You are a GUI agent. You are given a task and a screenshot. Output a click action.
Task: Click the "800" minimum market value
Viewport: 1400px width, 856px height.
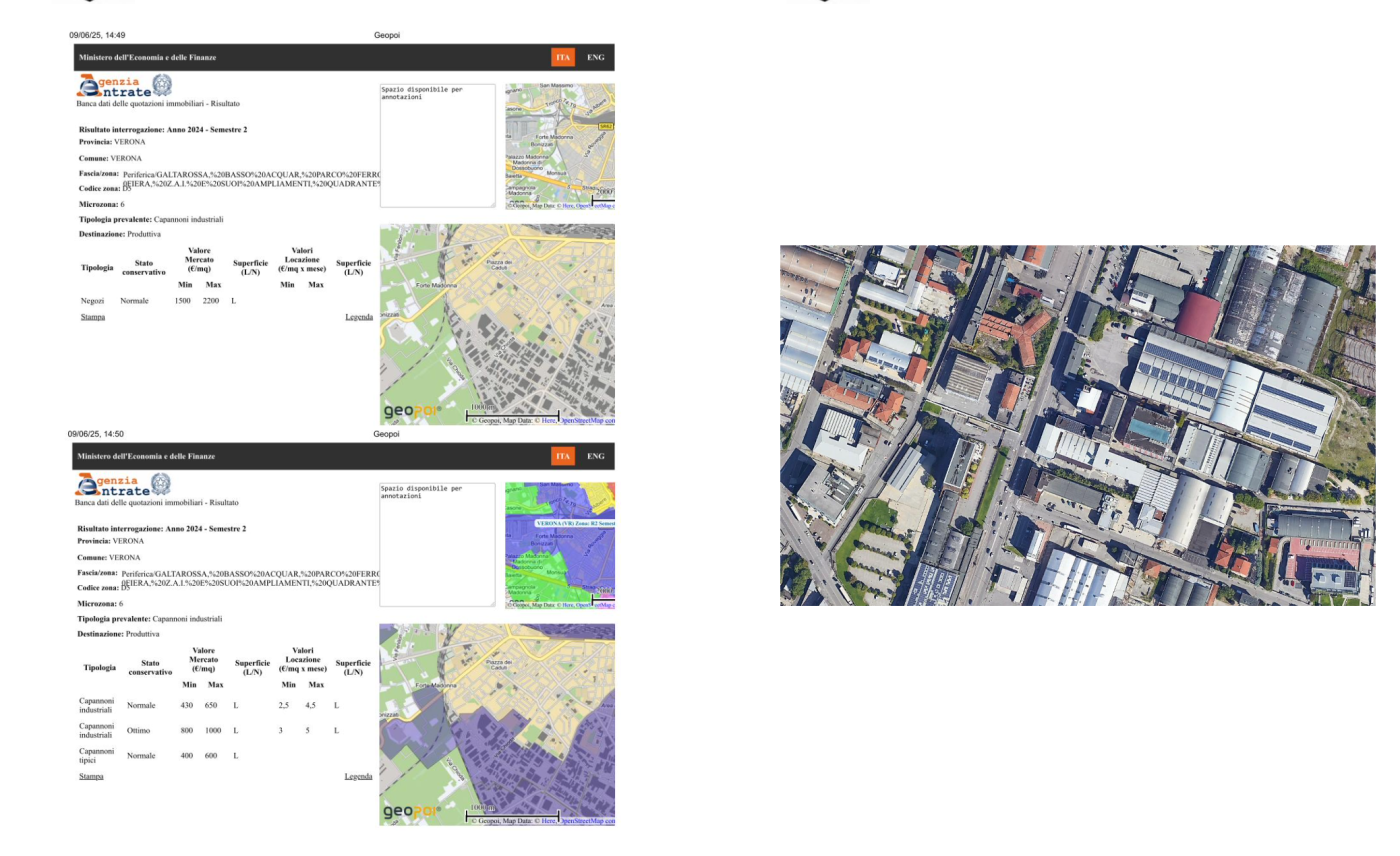pyautogui.click(x=186, y=731)
